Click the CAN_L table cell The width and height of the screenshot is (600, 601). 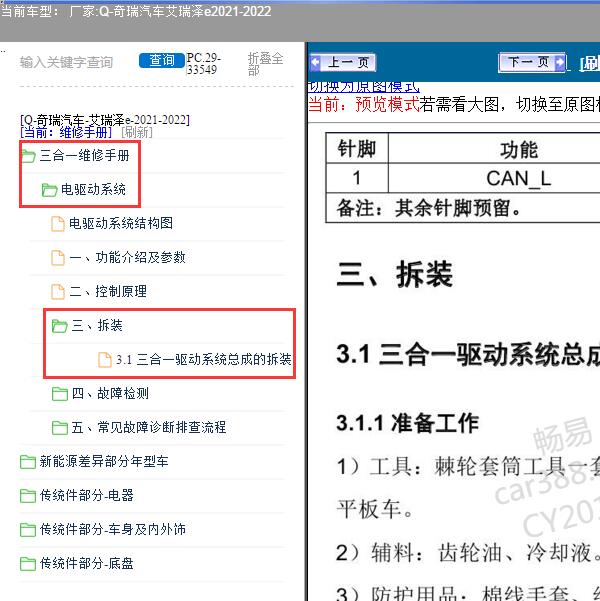pyautogui.click(x=518, y=179)
